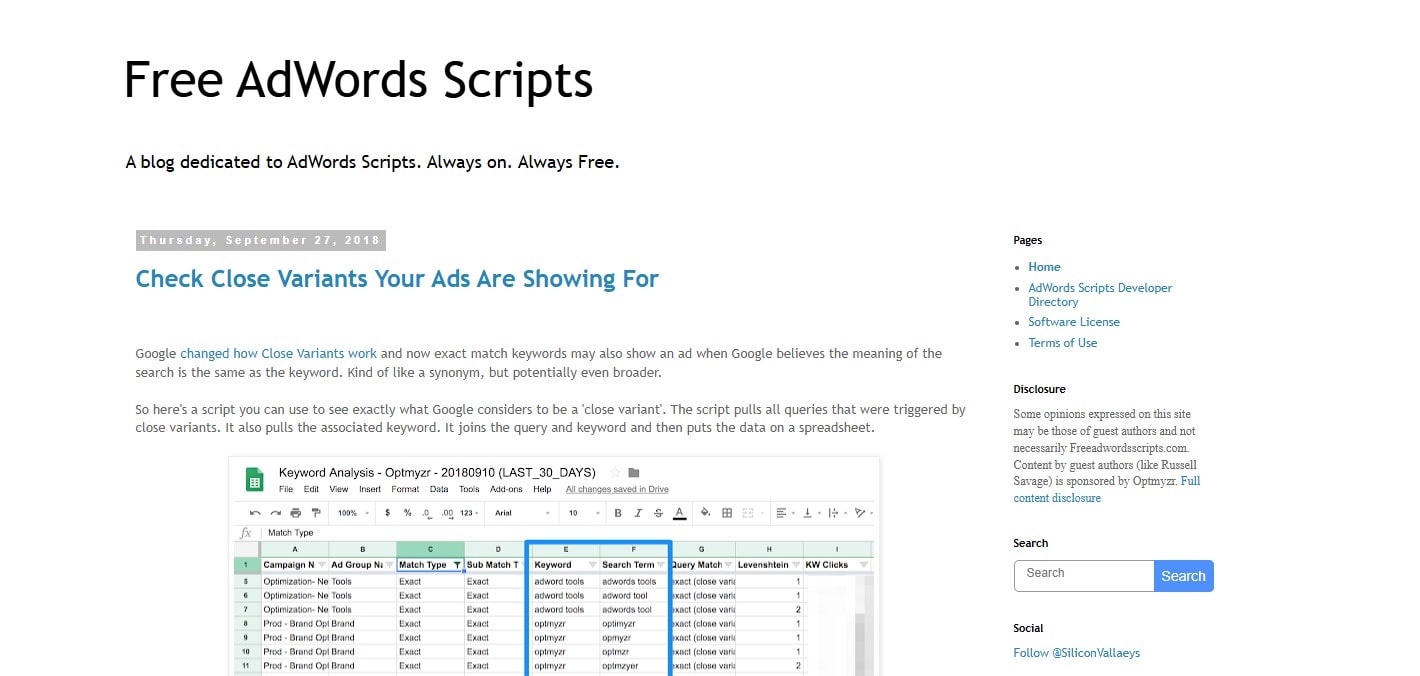This screenshot has width=1420, height=676.
Task: Open the Keyword column filter arrow
Action: (593, 565)
